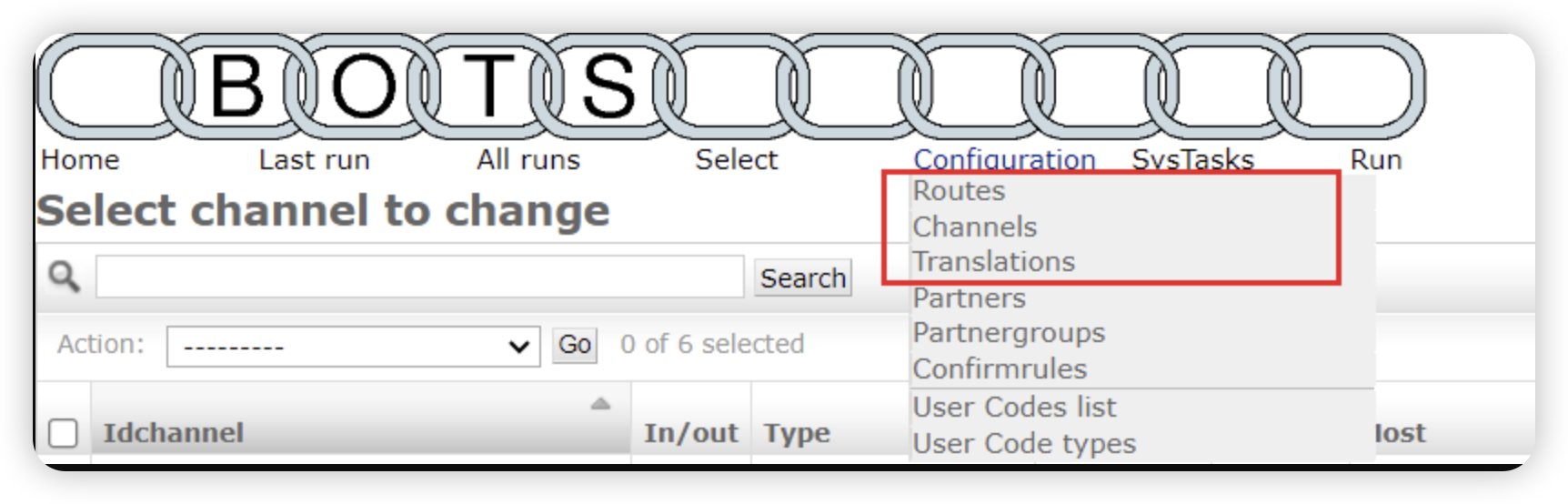Click the BOTS chain logo
This screenshot has width=1568, height=504.
coord(420,86)
